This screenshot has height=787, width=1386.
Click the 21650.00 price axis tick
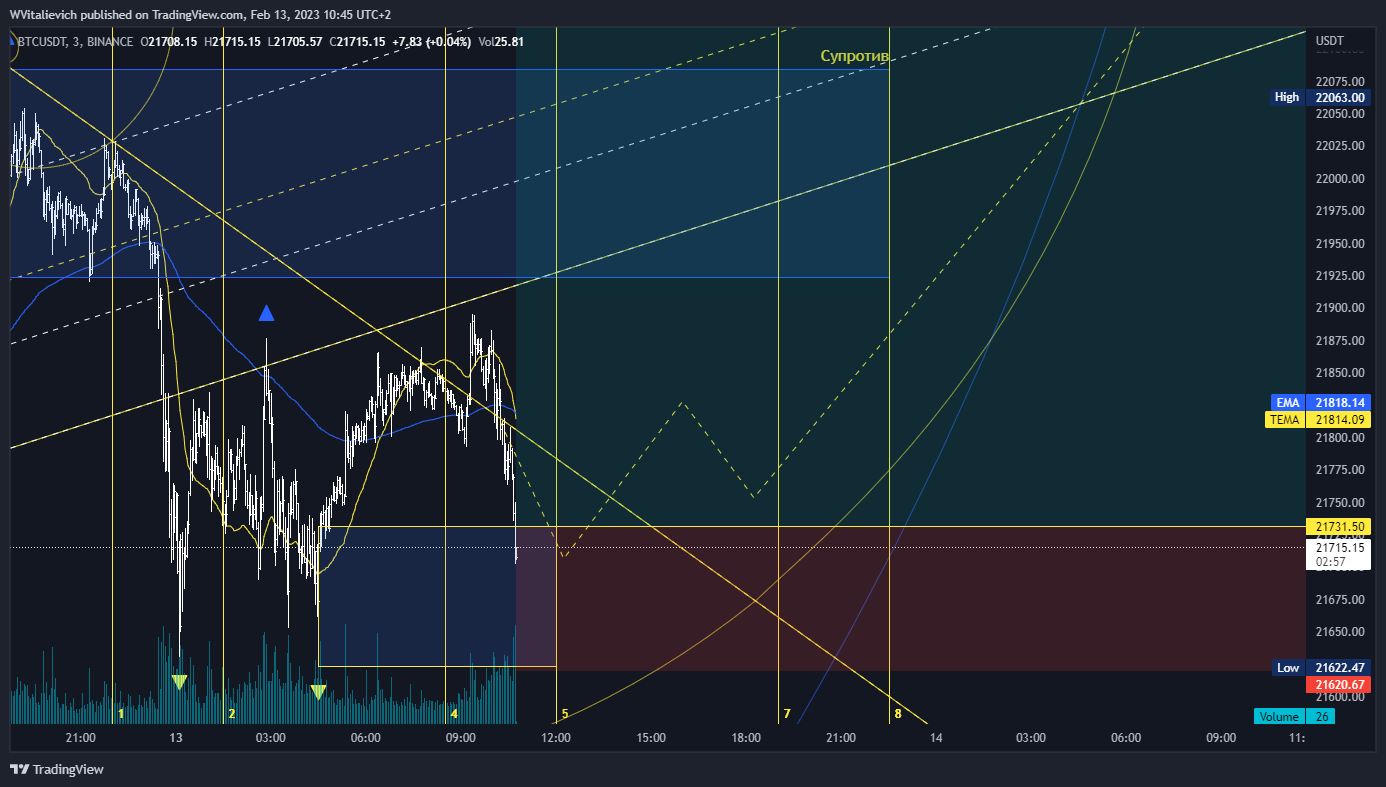(x=1340, y=632)
